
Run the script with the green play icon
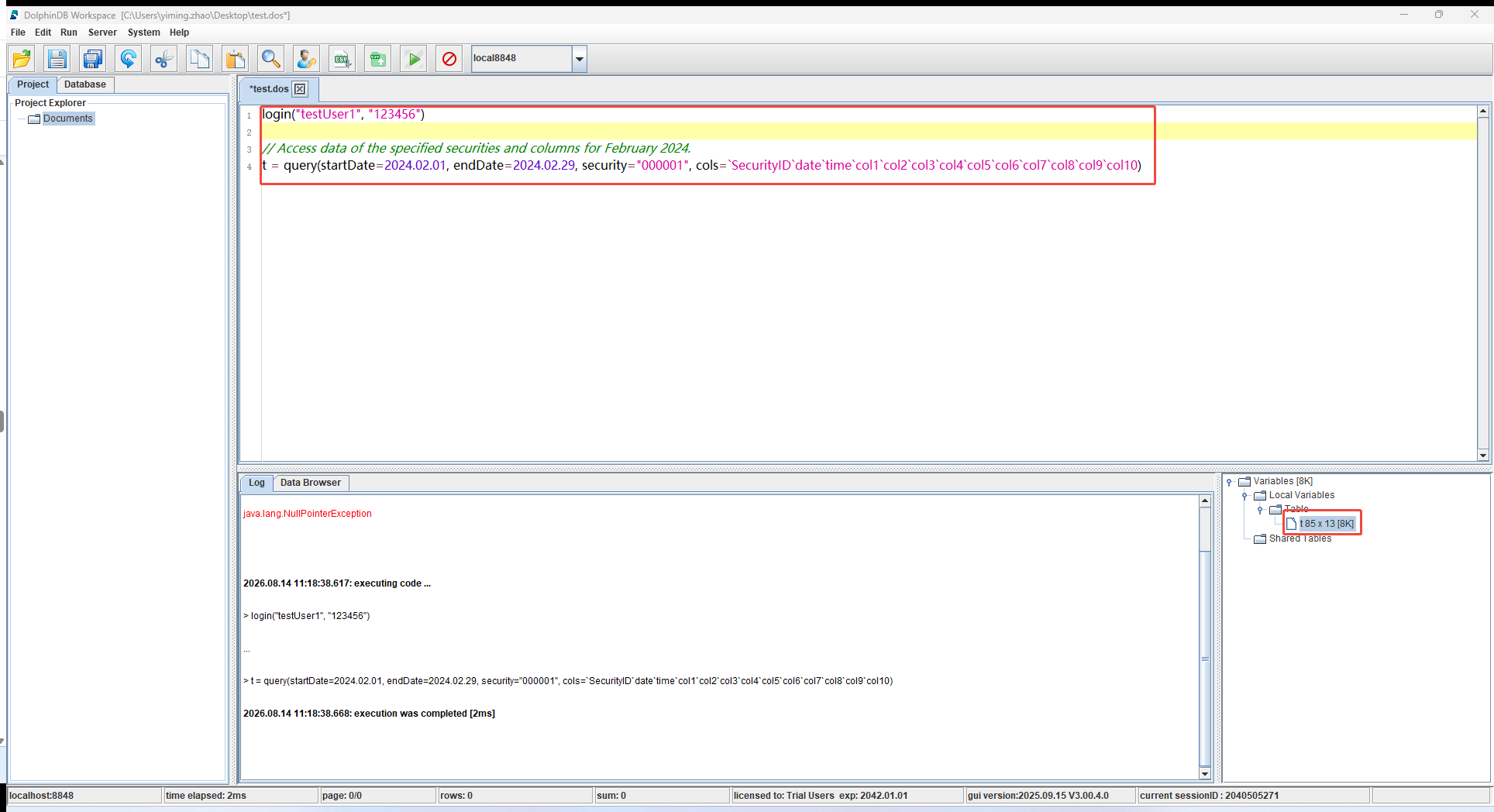click(414, 59)
